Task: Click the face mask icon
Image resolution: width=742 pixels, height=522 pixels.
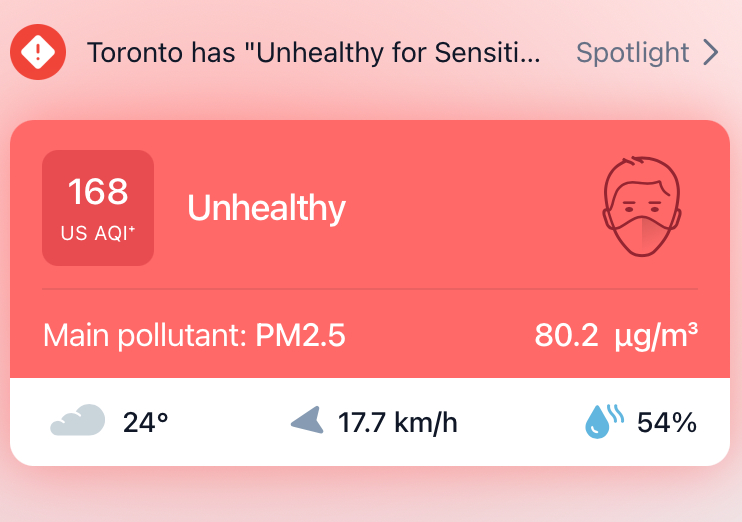Action: point(642,207)
